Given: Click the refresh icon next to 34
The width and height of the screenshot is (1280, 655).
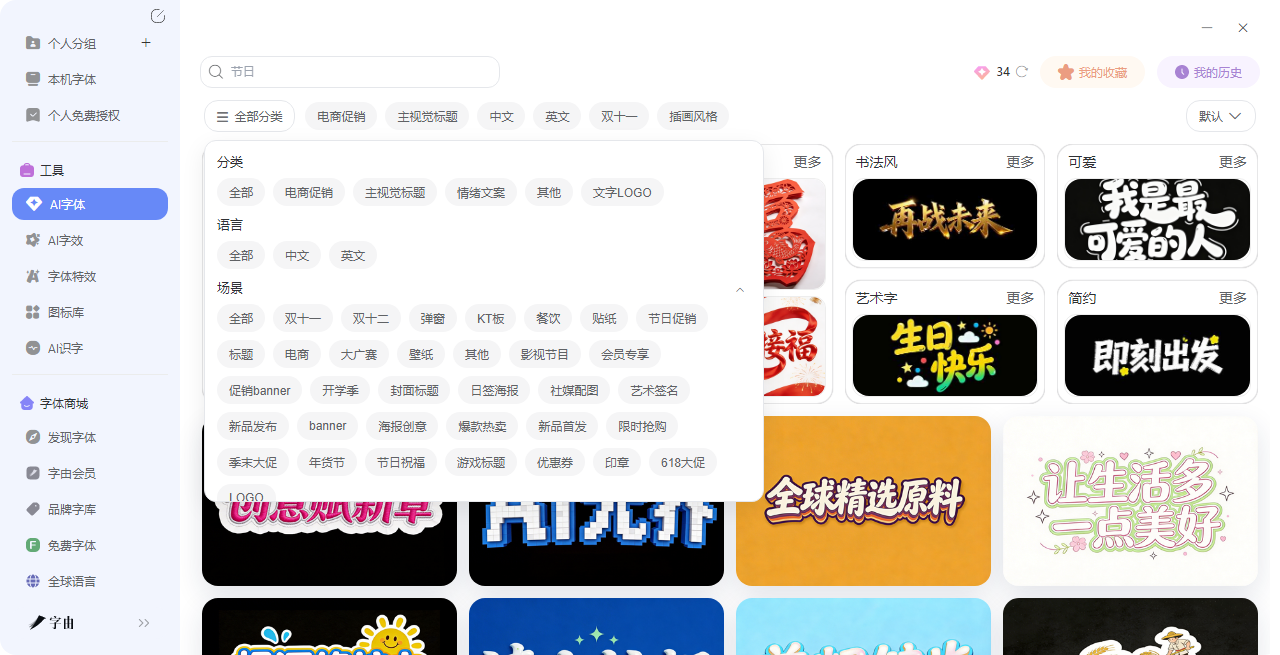Looking at the screenshot, I should pyautogui.click(x=1022, y=72).
